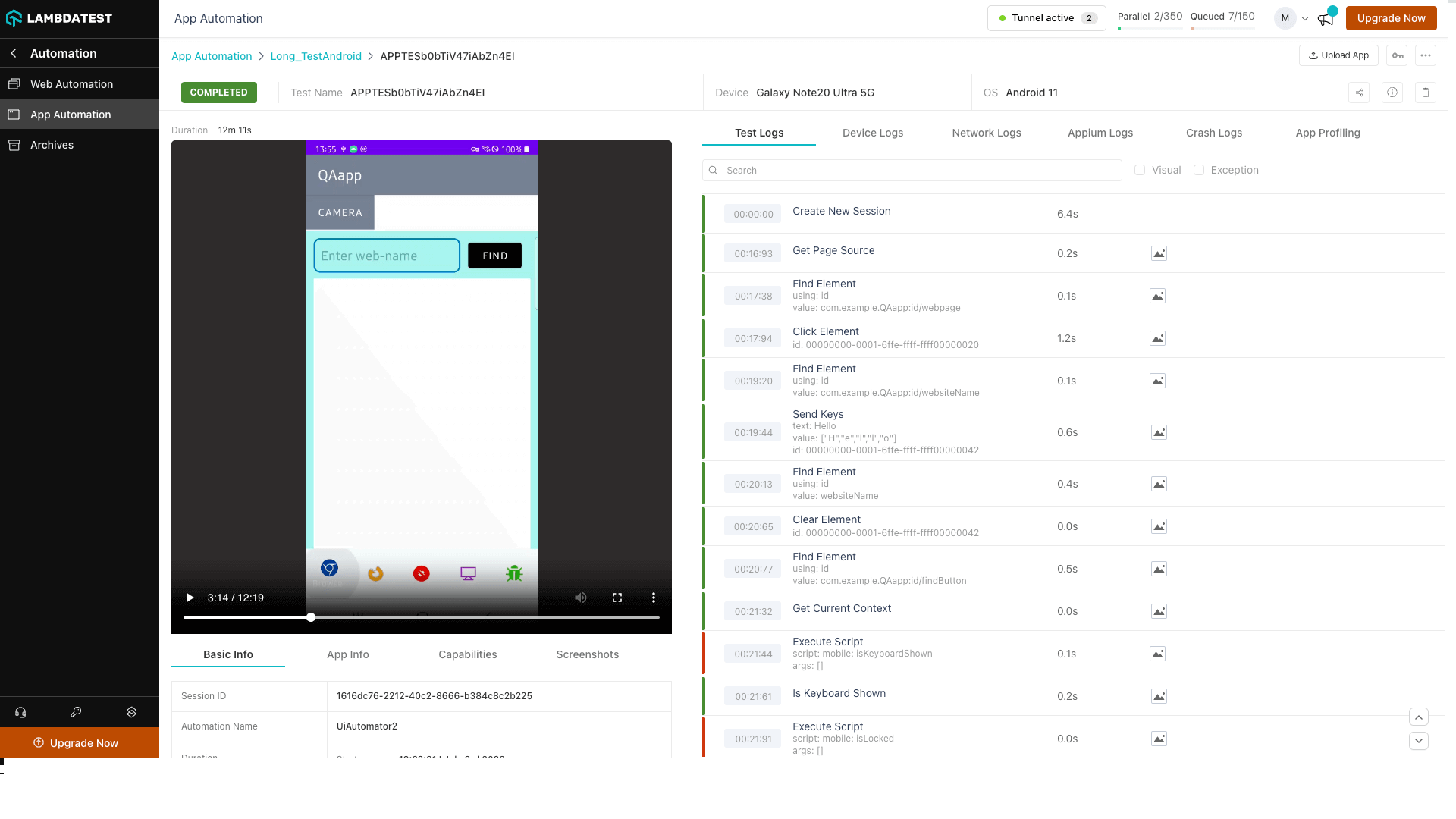Enable the Exception filter checkbox
1456x819 pixels.
(x=1199, y=170)
